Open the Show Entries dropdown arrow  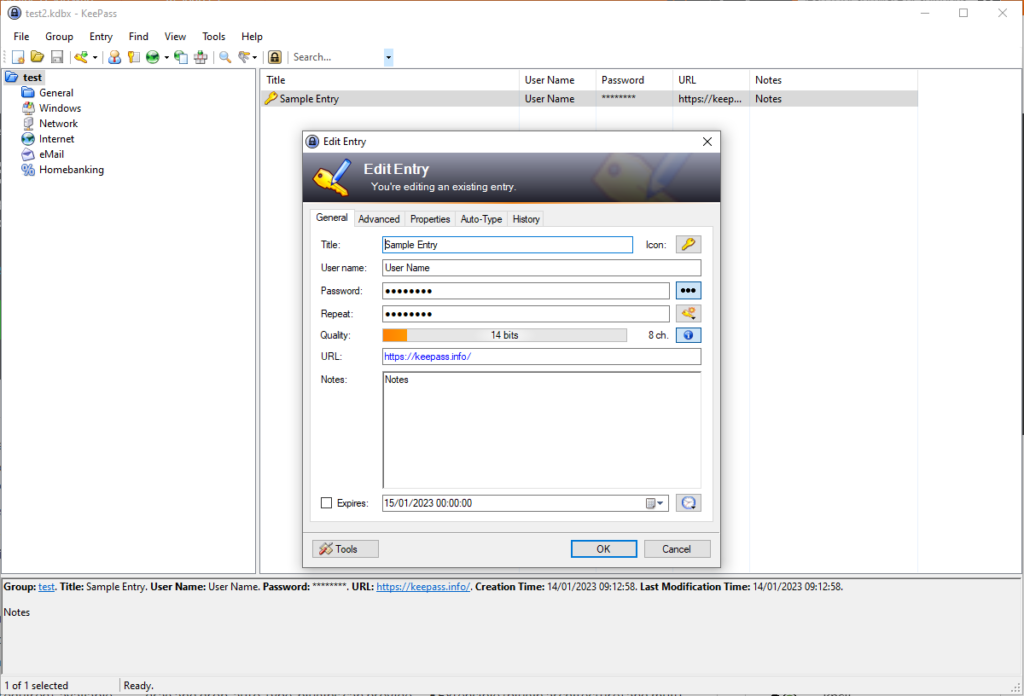(x=255, y=57)
